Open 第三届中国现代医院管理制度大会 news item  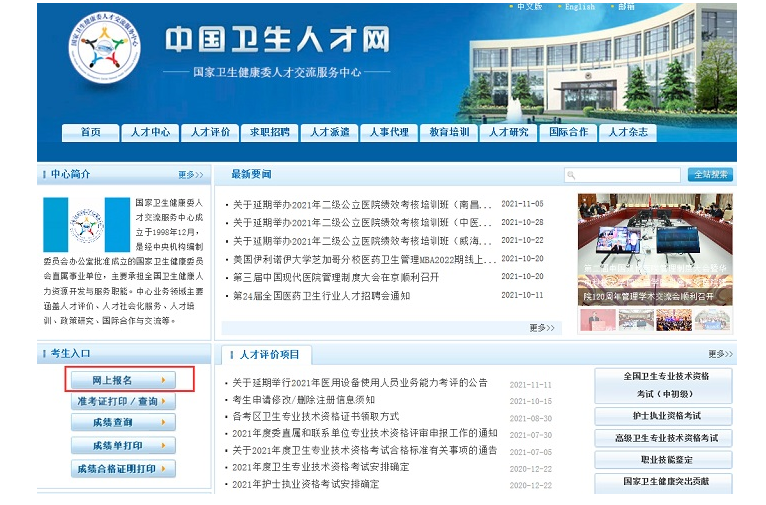pos(336,277)
